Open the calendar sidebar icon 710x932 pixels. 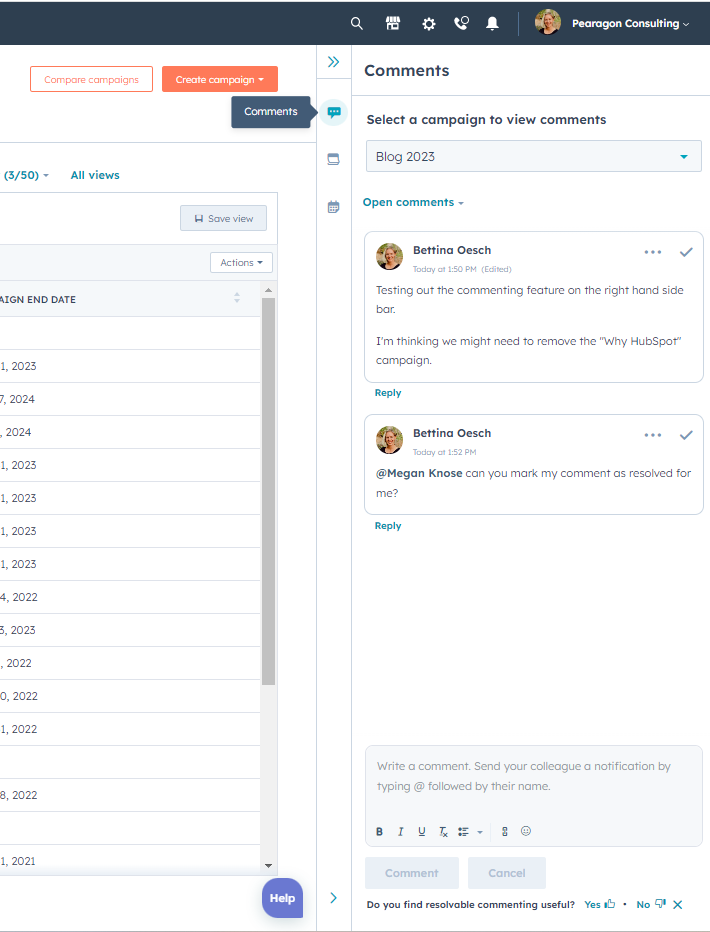click(x=333, y=207)
